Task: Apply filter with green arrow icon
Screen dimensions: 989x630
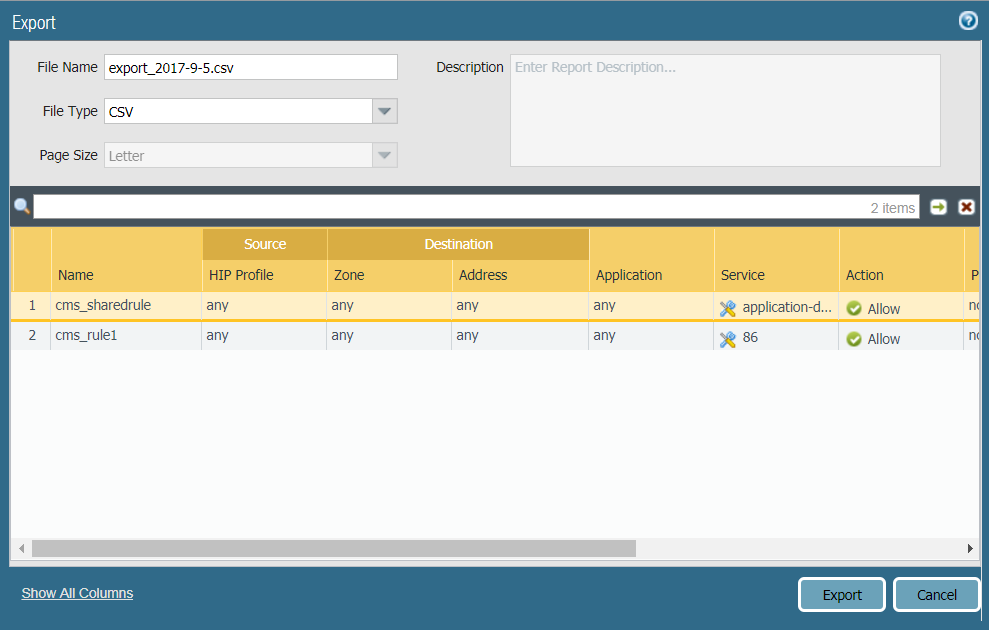Action: pyautogui.click(x=939, y=207)
